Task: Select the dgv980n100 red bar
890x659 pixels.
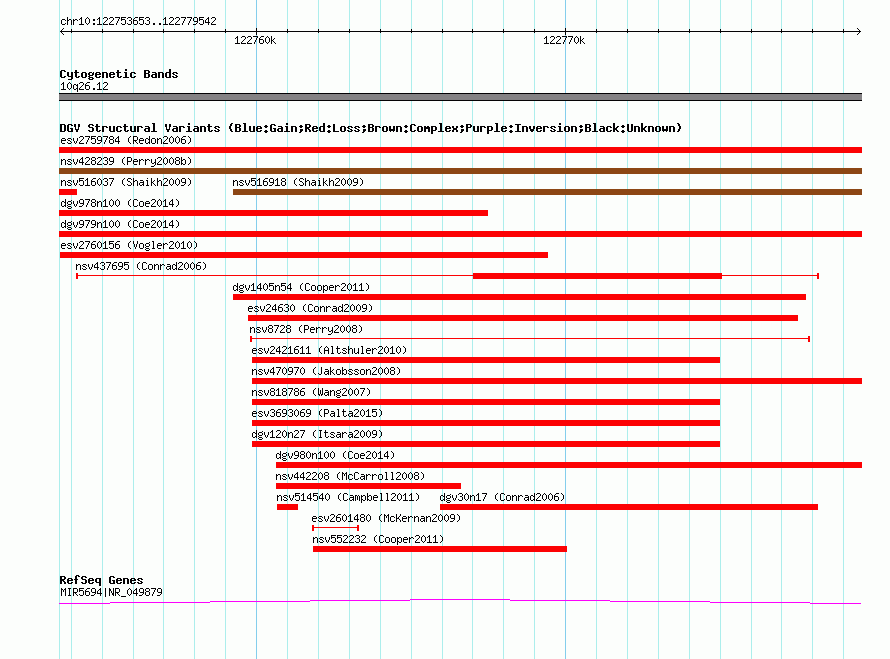Action: point(569,465)
